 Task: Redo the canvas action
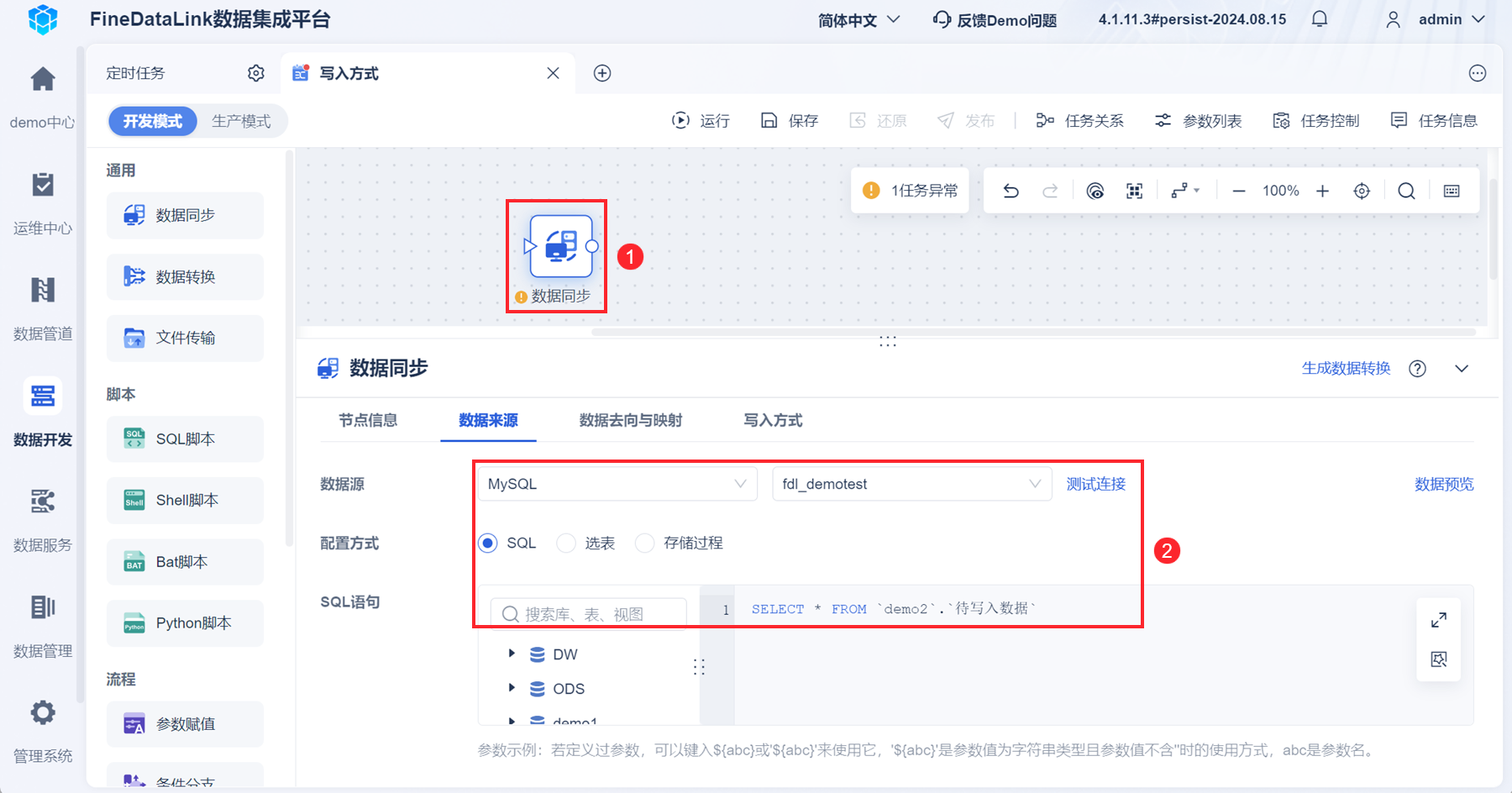(1050, 192)
